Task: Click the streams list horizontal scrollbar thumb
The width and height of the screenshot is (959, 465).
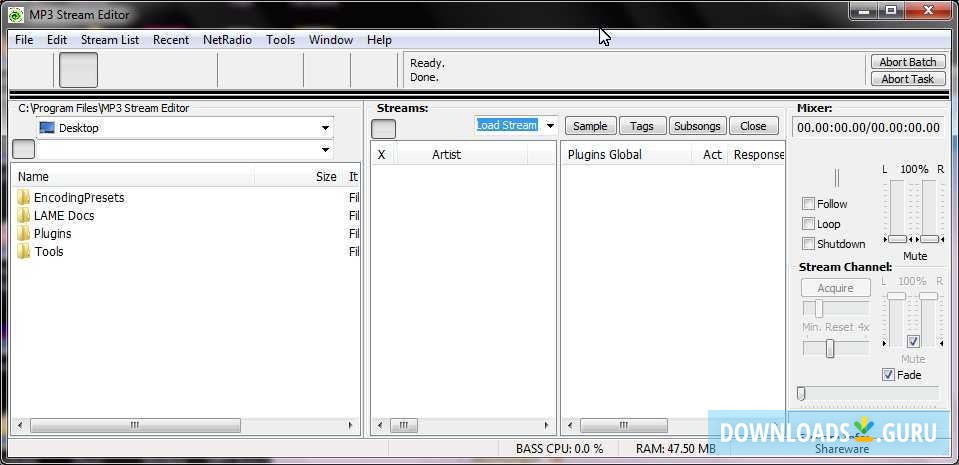Action: tap(404, 425)
